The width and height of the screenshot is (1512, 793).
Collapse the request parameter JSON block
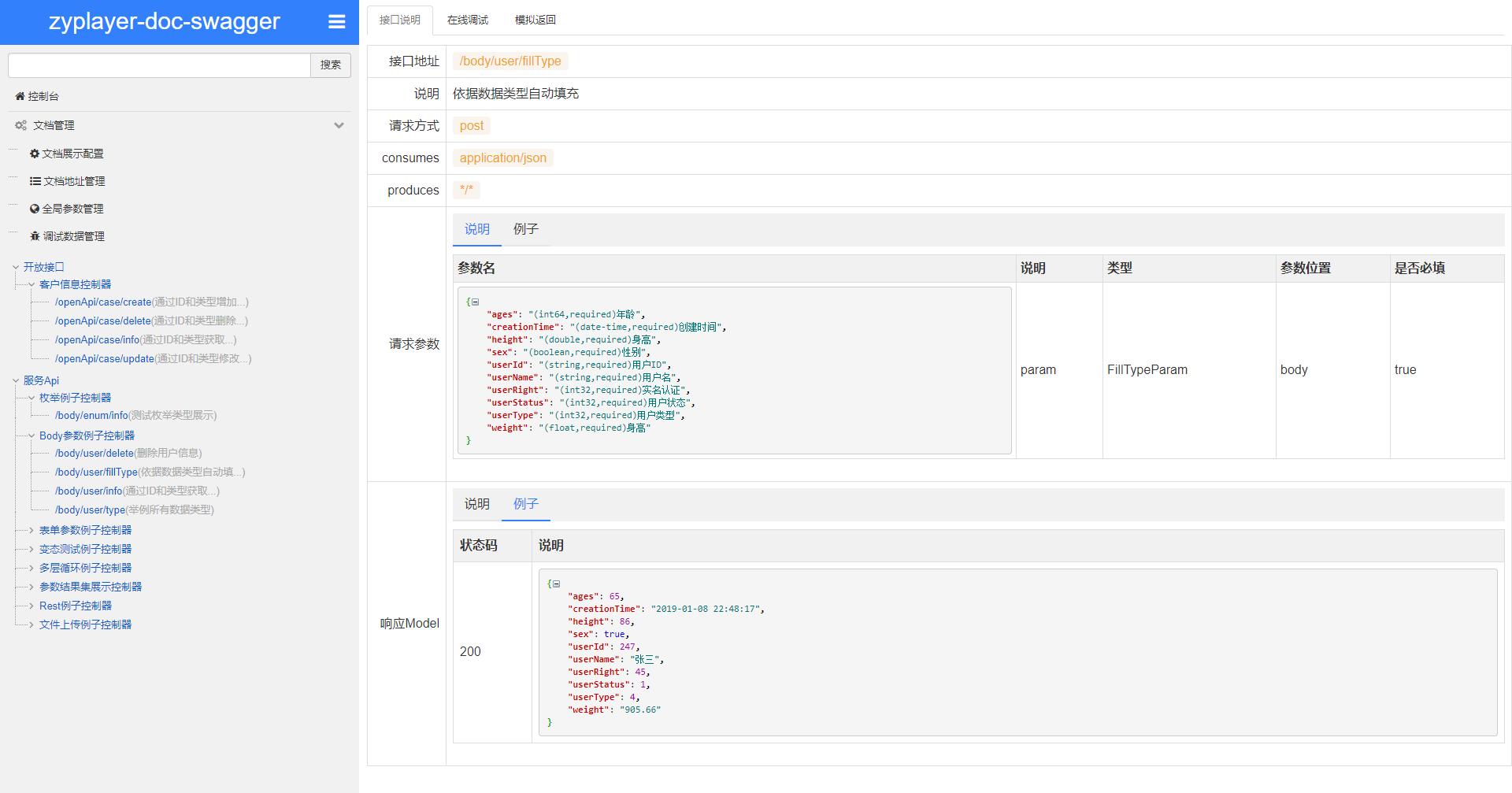tap(475, 302)
